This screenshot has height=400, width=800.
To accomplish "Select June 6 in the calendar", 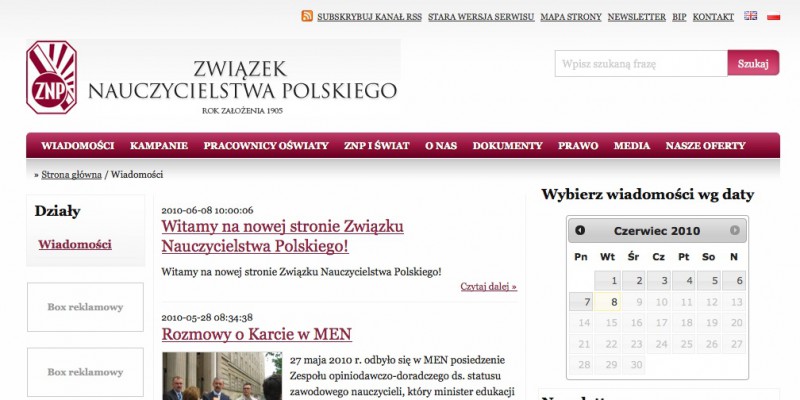I will (x=734, y=280).
